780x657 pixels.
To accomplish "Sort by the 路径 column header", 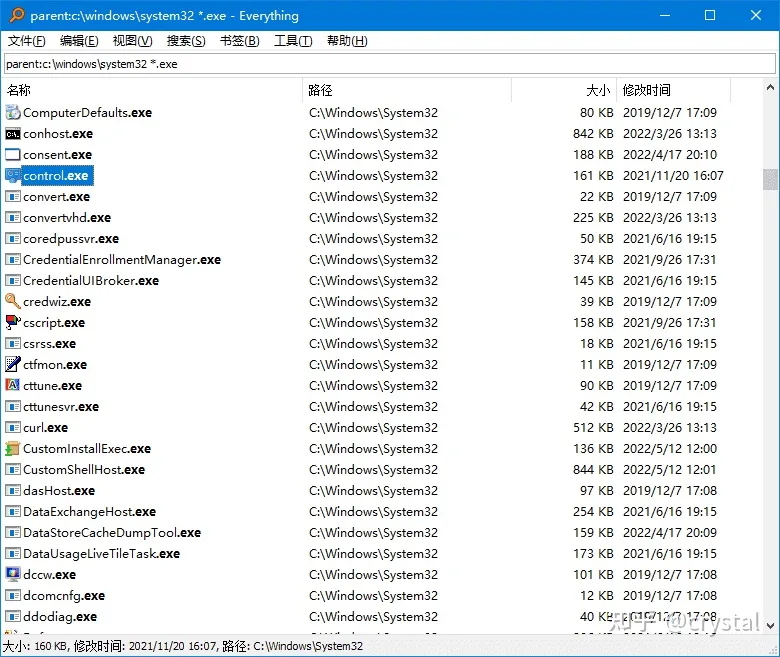I will [407, 90].
